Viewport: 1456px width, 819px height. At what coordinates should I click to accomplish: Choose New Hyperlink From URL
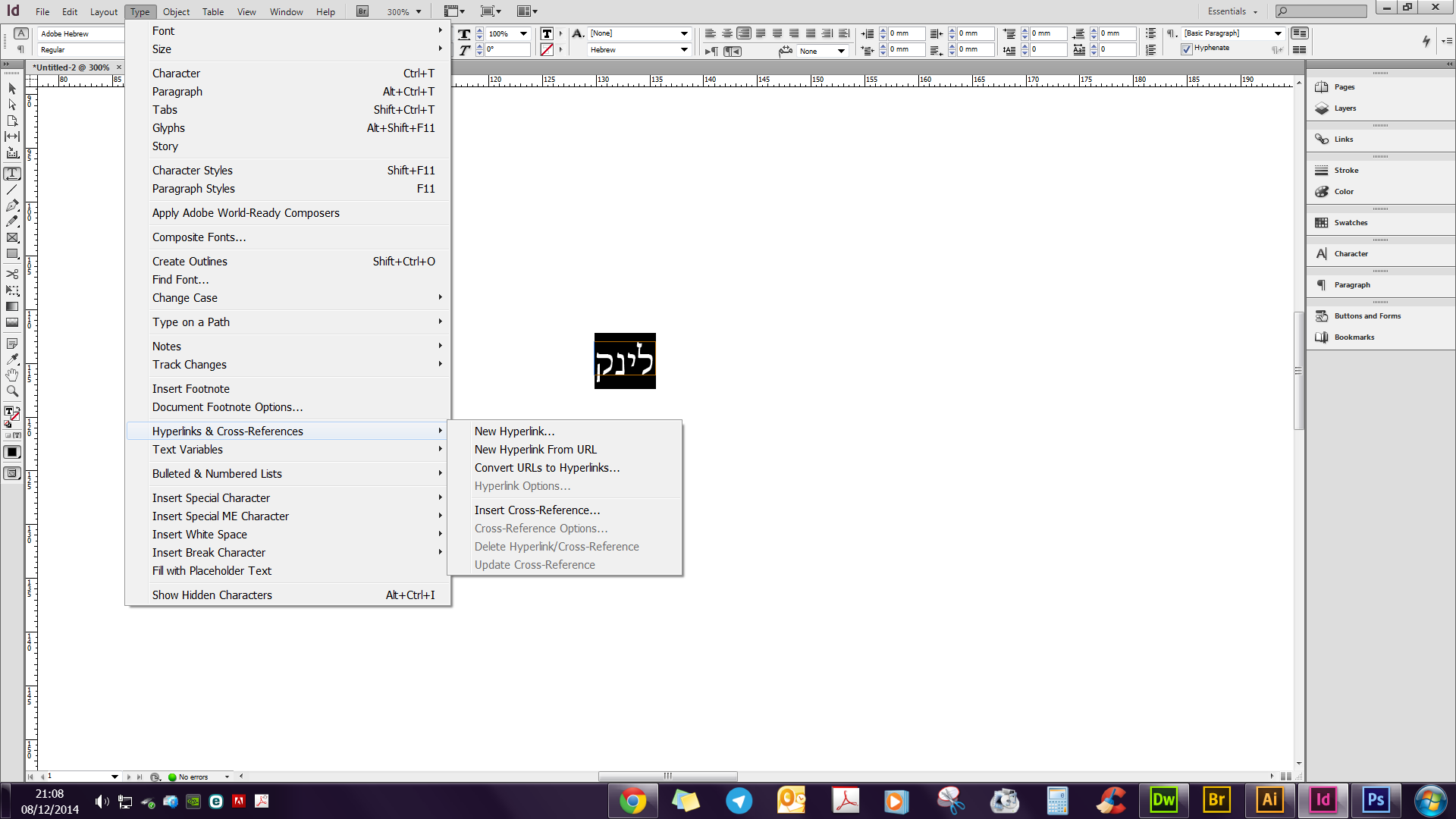(x=535, y=450)
